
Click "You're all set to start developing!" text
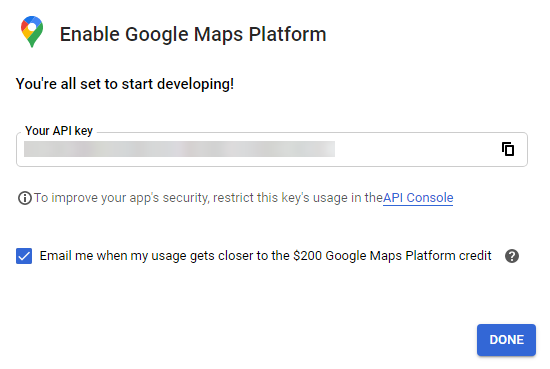pyautogui.click(x=125, y=84)
